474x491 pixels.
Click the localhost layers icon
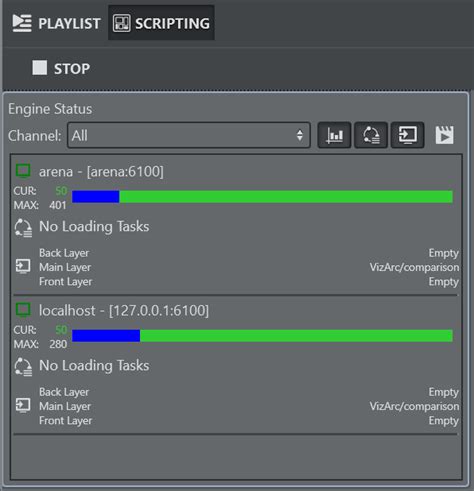(23, 406)
